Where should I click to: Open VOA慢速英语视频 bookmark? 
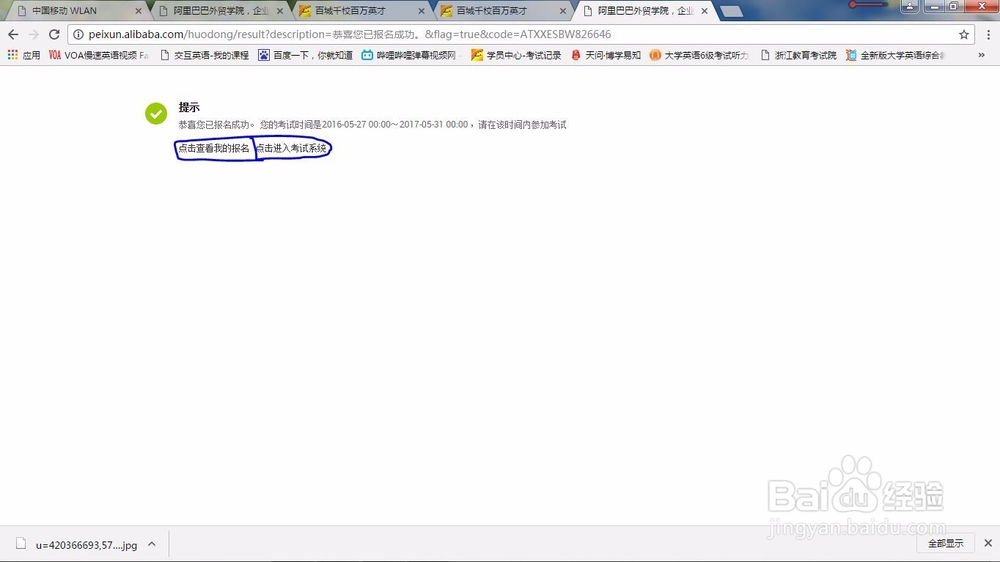click(x=99, y=55)
